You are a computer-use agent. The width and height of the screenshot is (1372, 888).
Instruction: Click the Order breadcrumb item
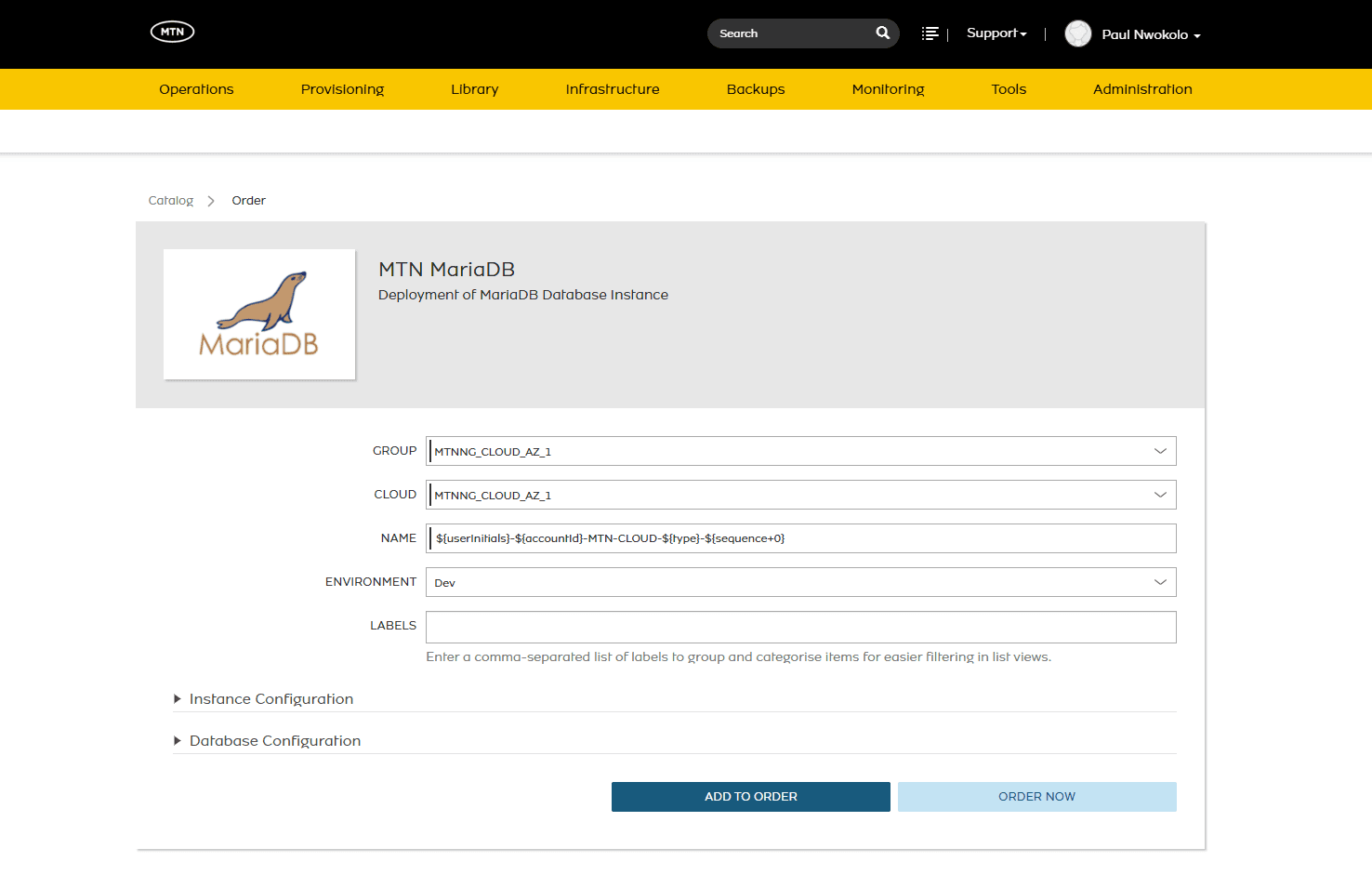[x=248, y=201]
